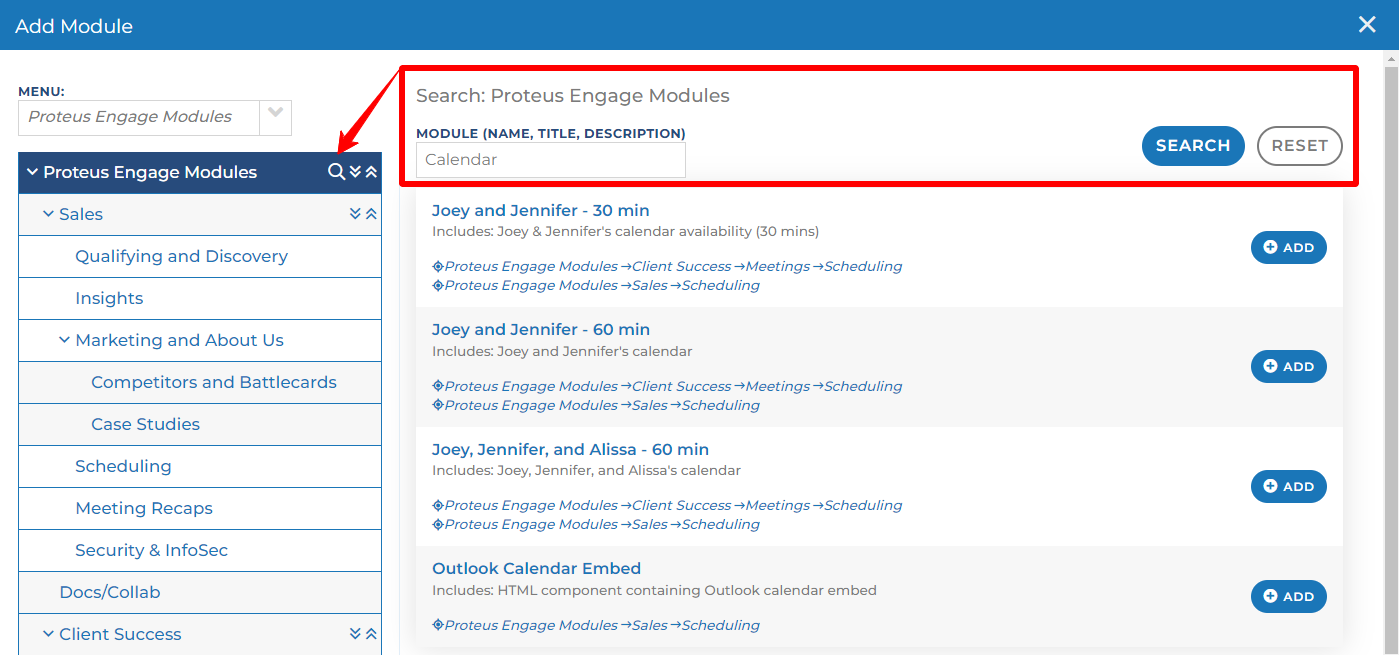Open Competitors and Battlecards tree item
This screenshot has height=655, width=1399.
(214, 382)
